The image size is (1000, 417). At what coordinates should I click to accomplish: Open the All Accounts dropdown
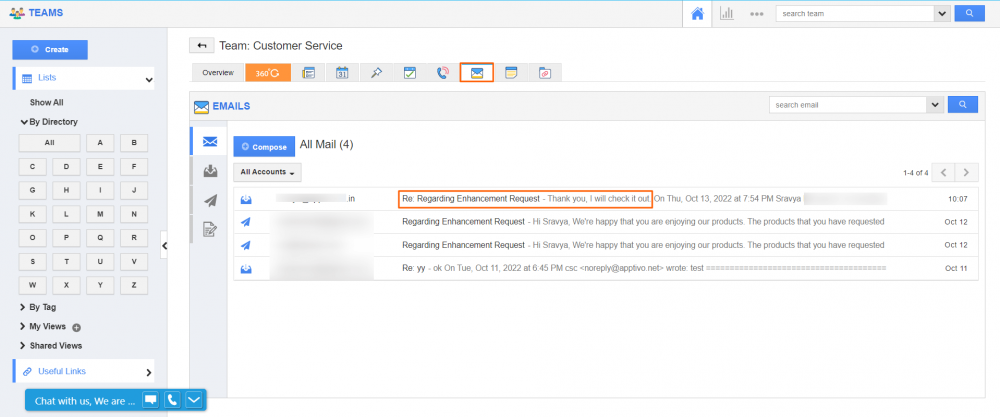268,172
